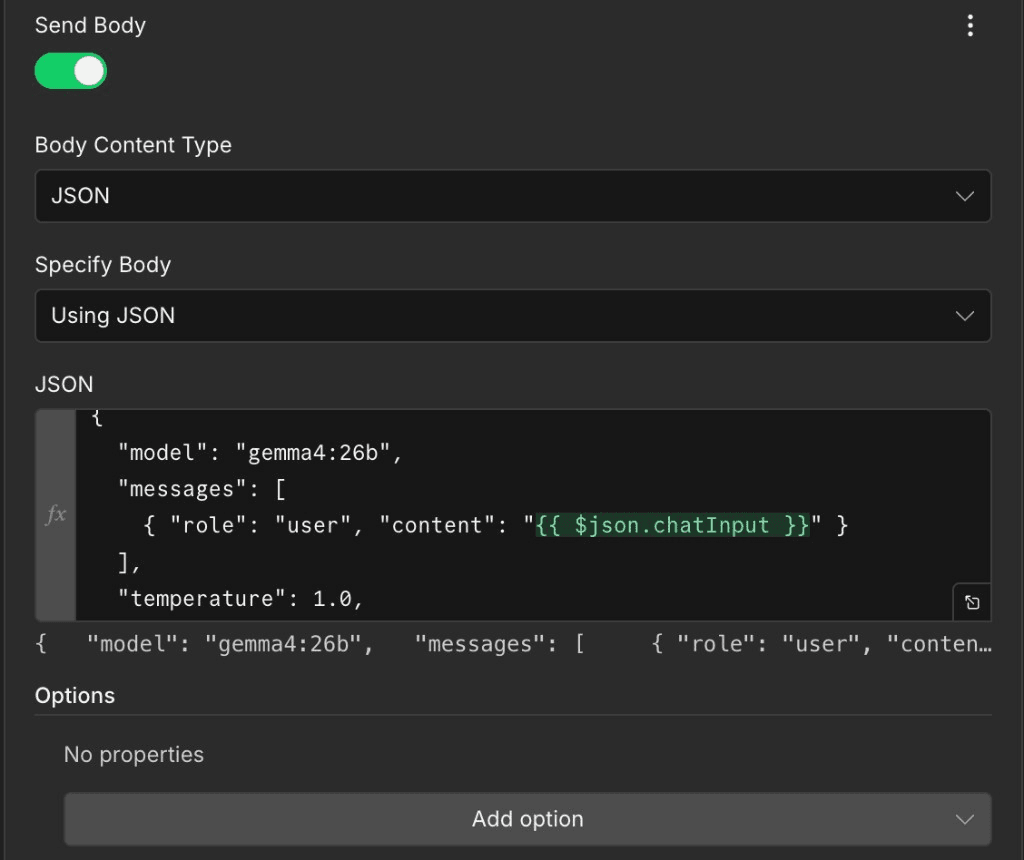
Task: Click the Specify Body field label
Action: click(103, 264)
